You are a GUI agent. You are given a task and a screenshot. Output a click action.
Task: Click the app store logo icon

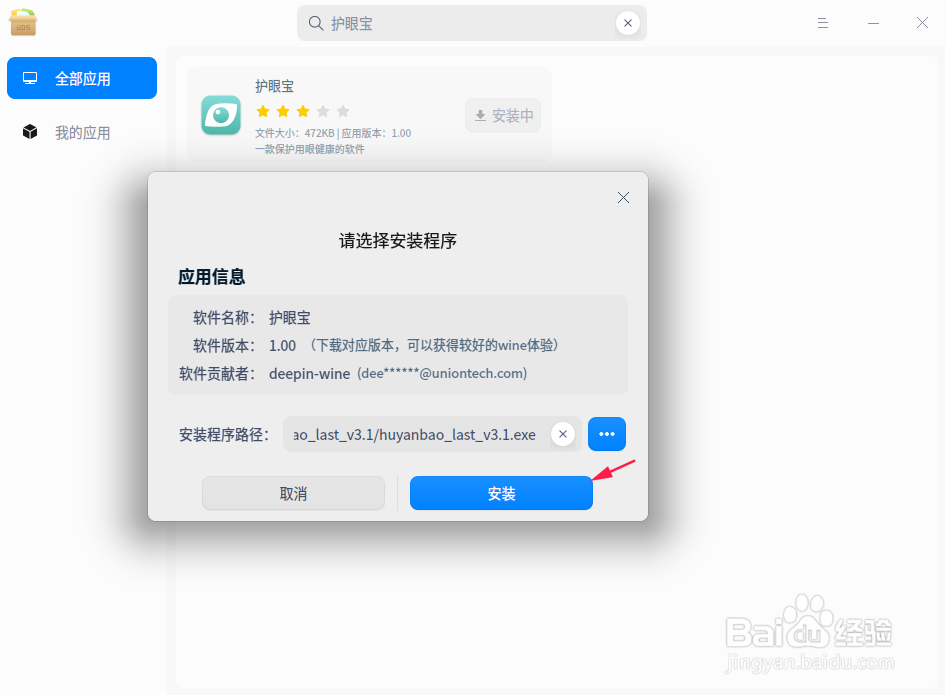[22, 22]
